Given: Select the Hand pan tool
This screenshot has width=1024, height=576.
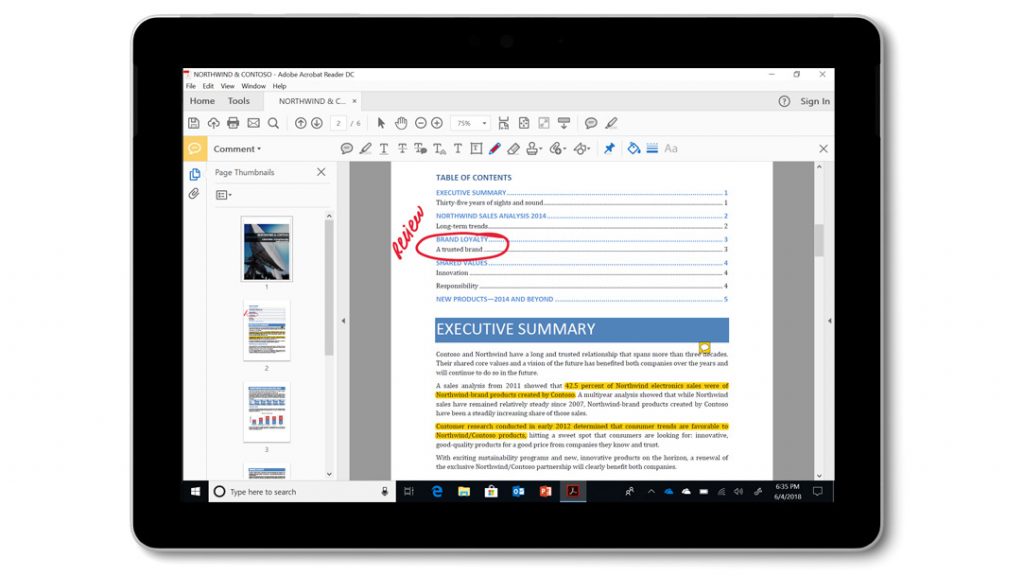Looking at the screenshot, I should [401, 123].
